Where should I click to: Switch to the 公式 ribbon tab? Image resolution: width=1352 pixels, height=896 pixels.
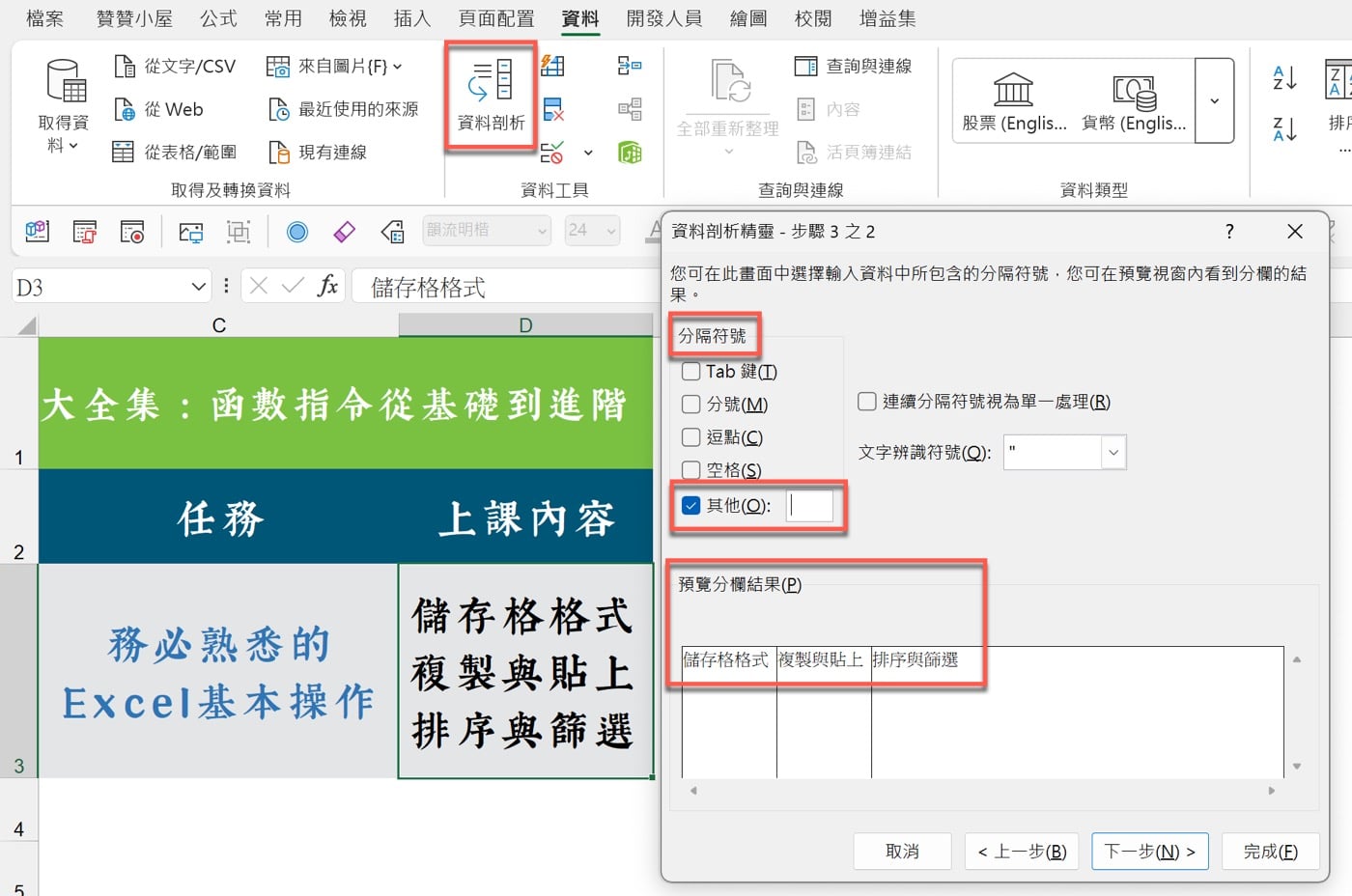click(218, 18)
